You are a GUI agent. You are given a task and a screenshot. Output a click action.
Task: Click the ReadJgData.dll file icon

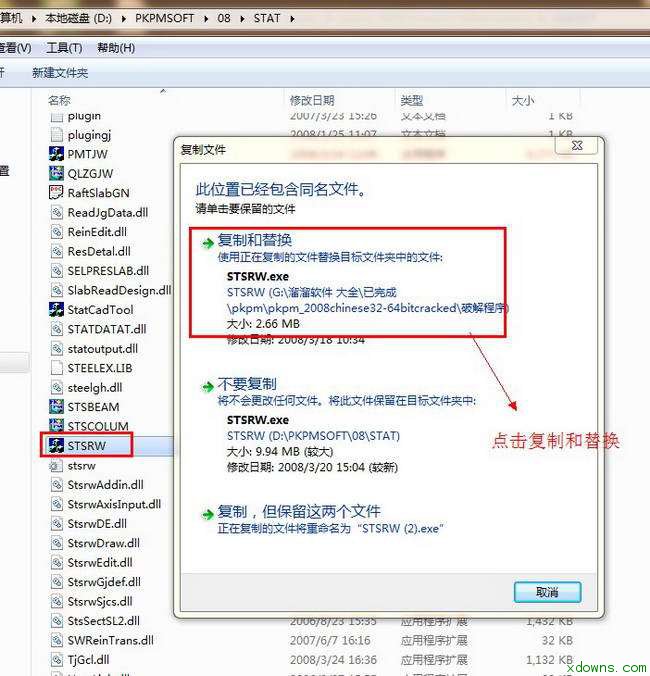[56, 212]
